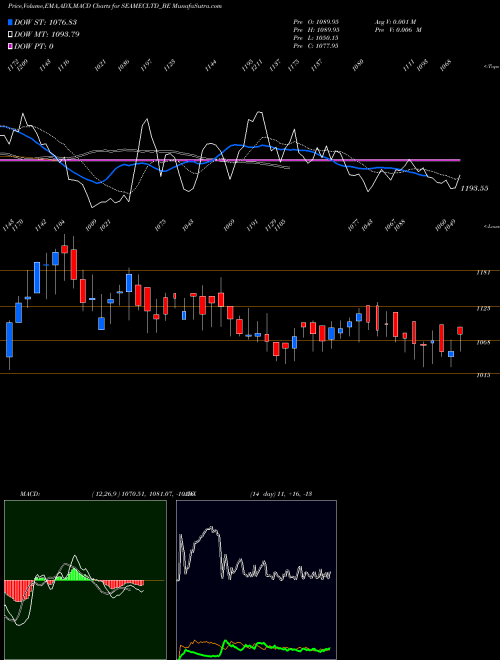Select the 'DOW MT: 1093.79' legend text
500x660 pixels.
[x=47, y=35]
